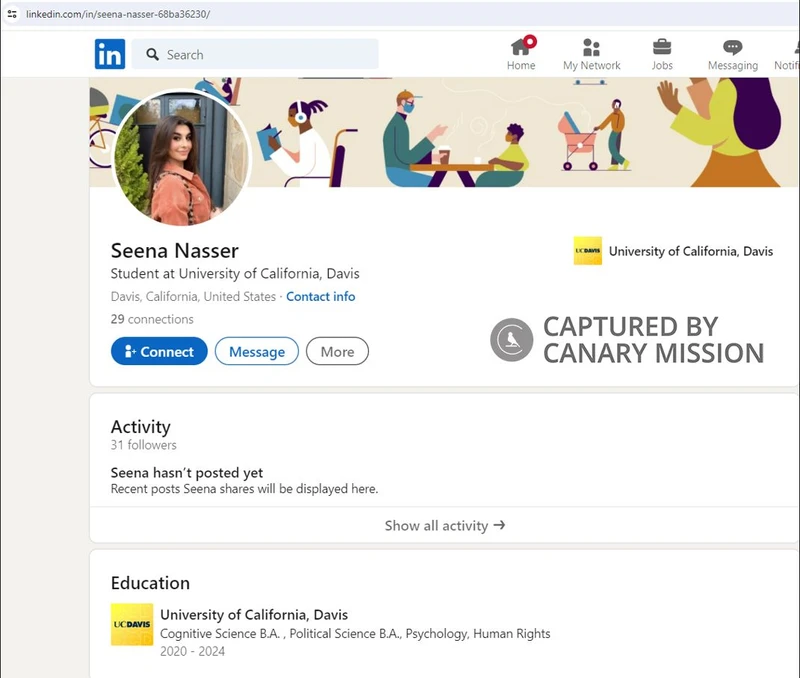Open Seena Nasser's profile photo

181,158
